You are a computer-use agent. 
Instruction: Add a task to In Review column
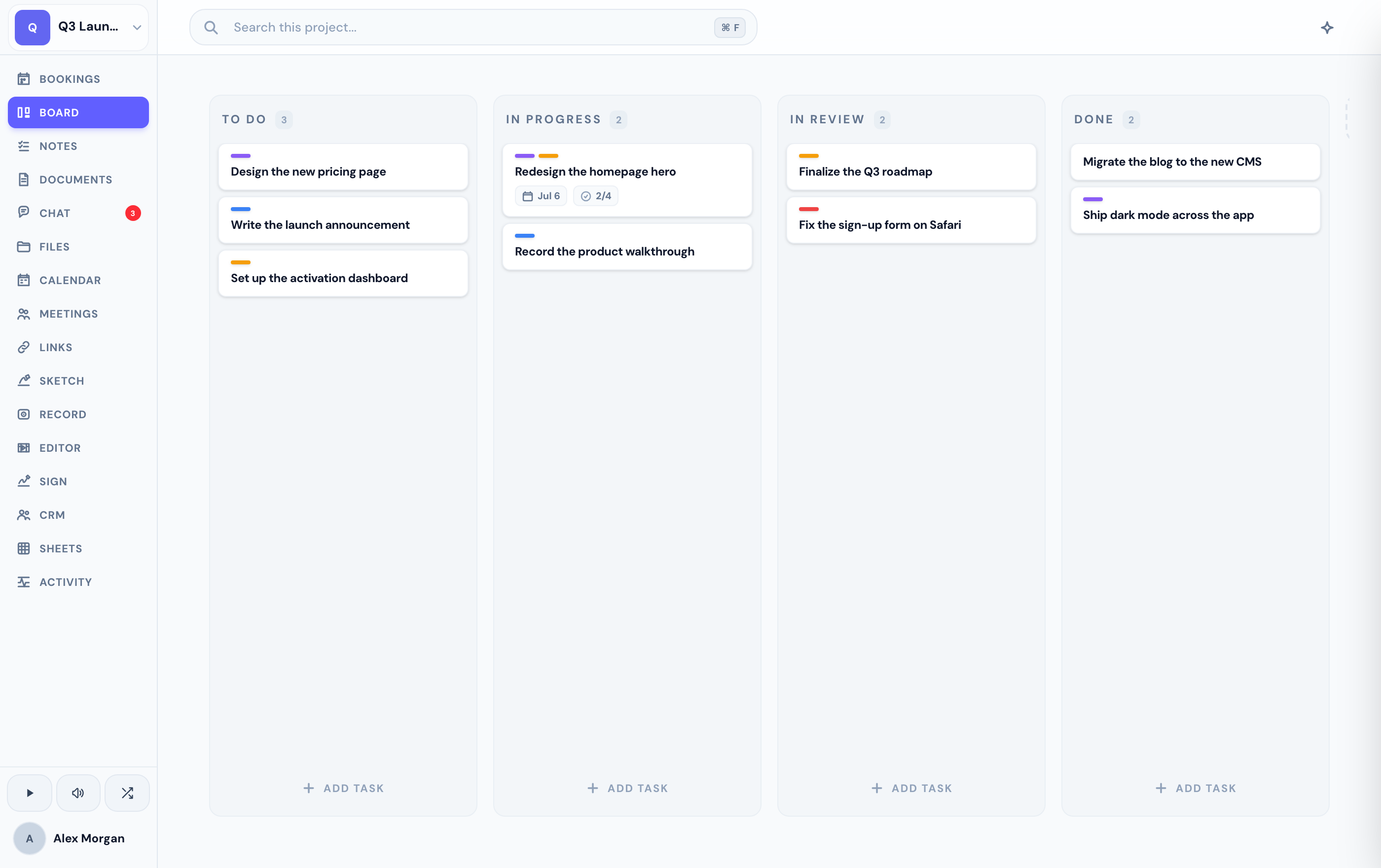tap(911, 788)
